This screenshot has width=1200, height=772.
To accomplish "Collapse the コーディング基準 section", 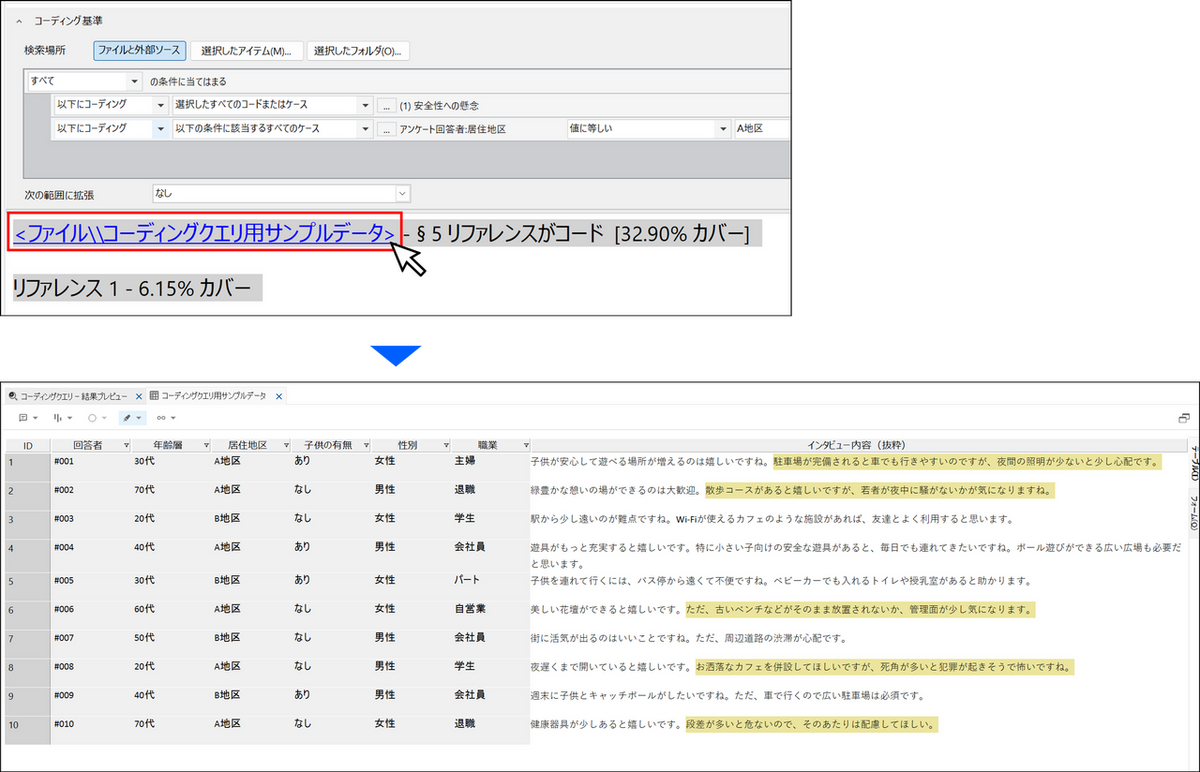I will (19, 21).
